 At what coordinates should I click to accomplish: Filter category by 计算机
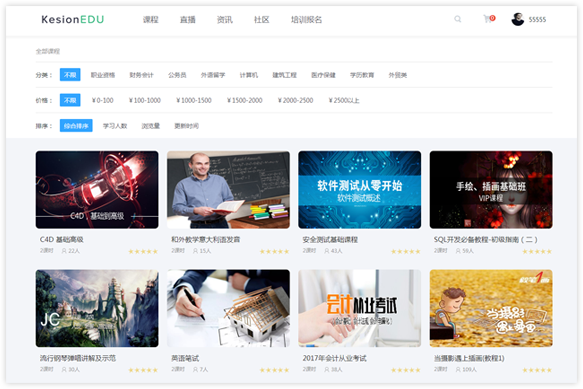[249, 75]
